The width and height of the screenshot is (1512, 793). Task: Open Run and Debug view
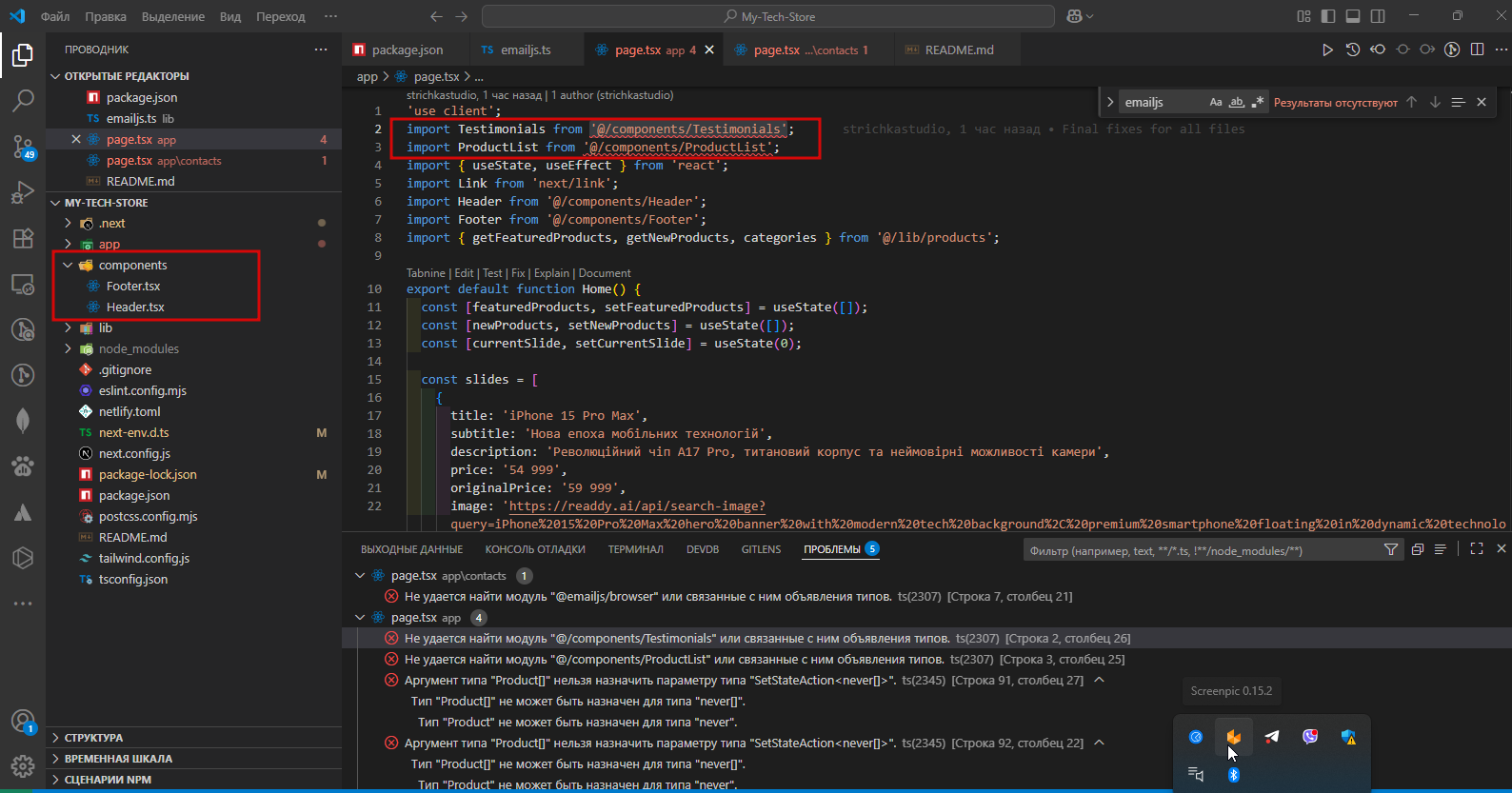23,192
